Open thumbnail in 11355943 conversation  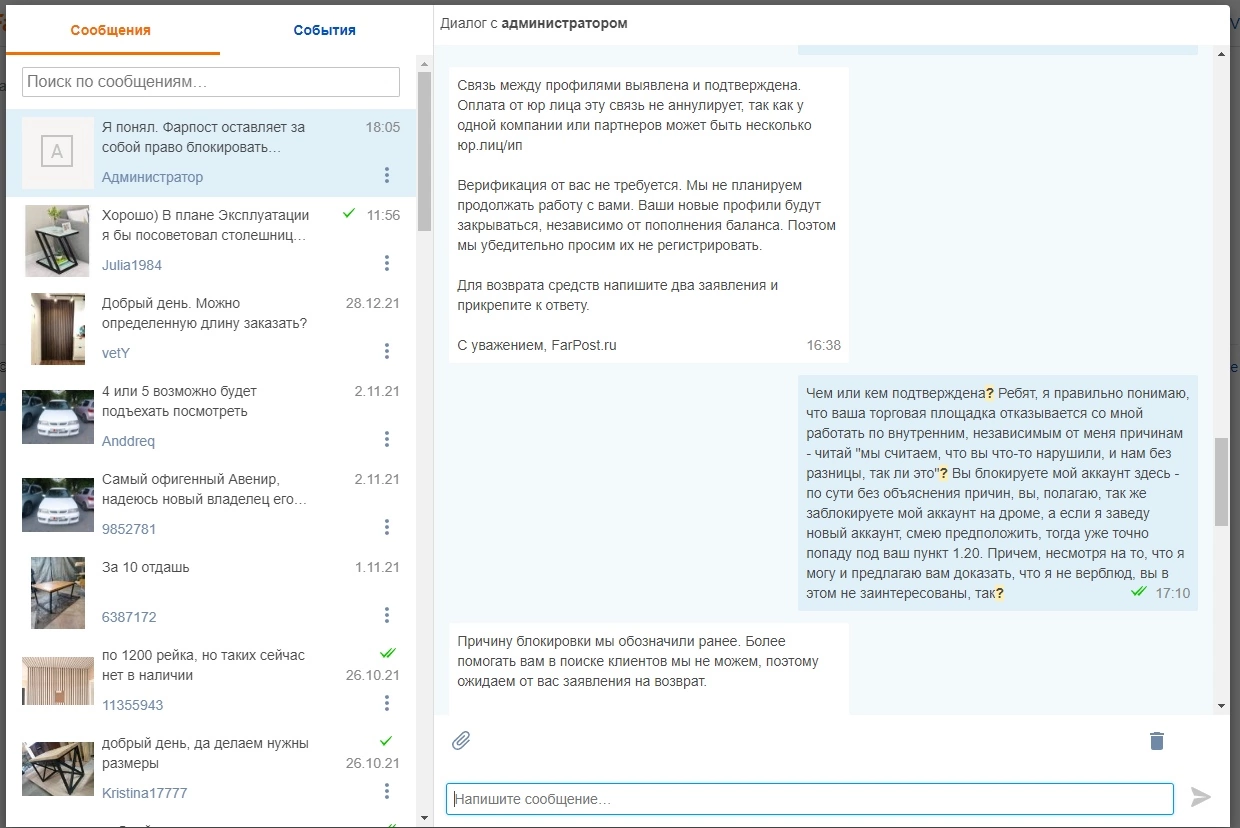point(58,681)
